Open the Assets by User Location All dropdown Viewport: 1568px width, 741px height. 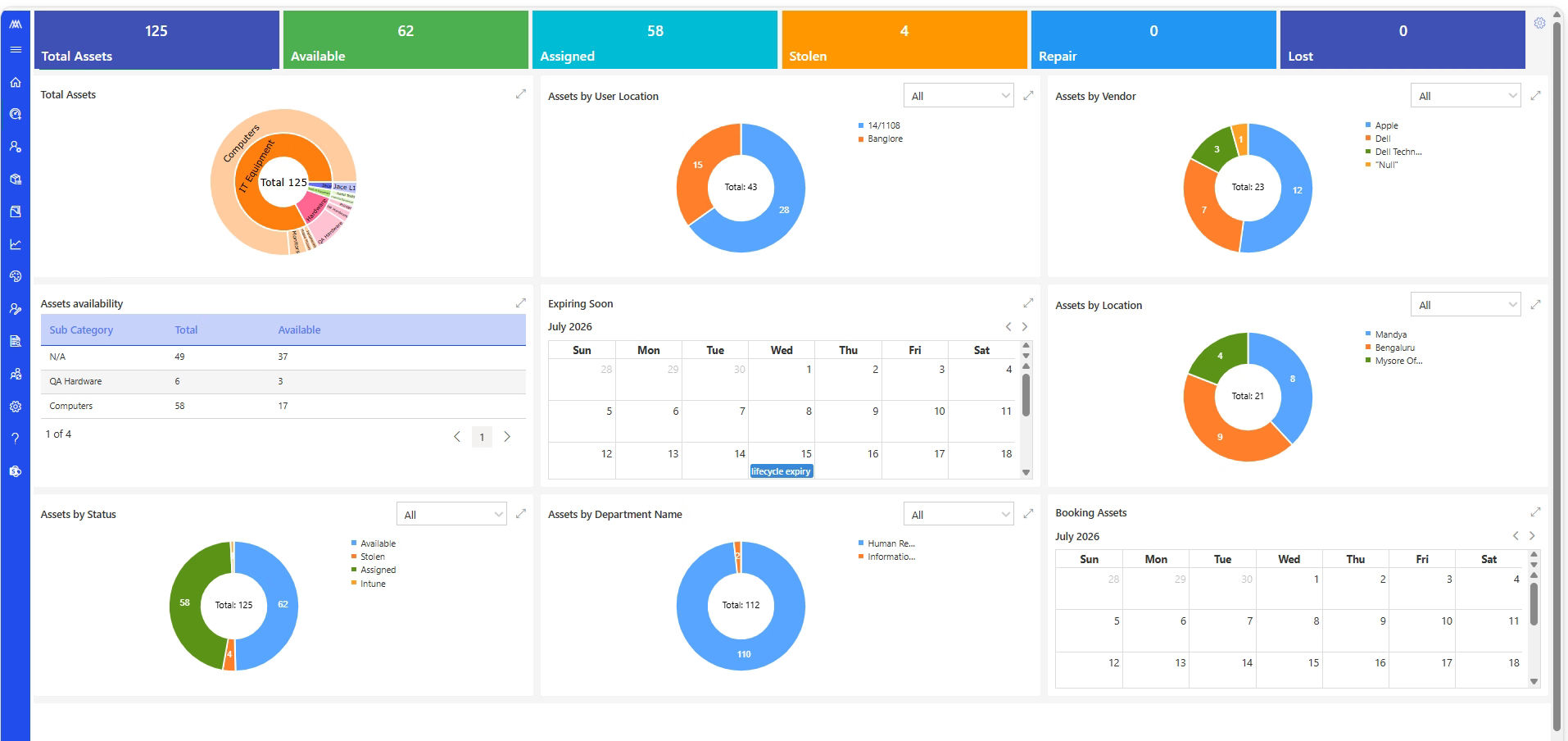tap(958, 96)
